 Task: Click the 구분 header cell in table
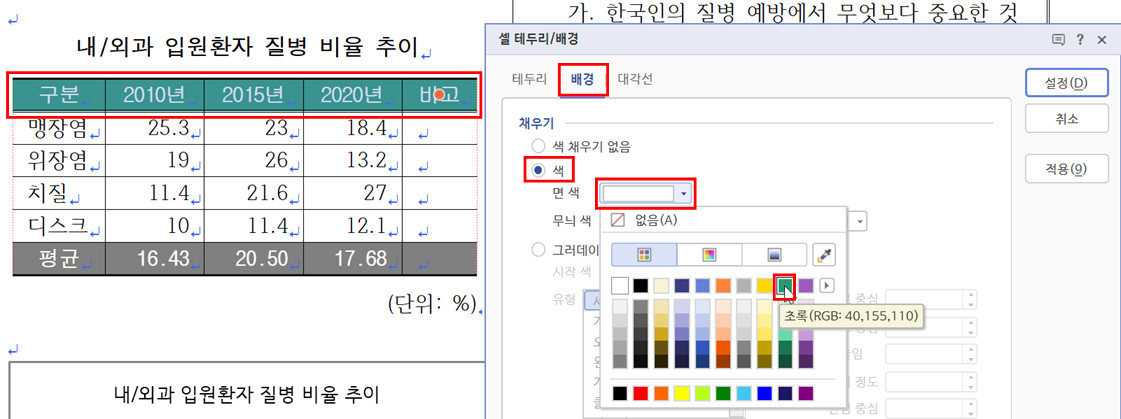[59, 94]
